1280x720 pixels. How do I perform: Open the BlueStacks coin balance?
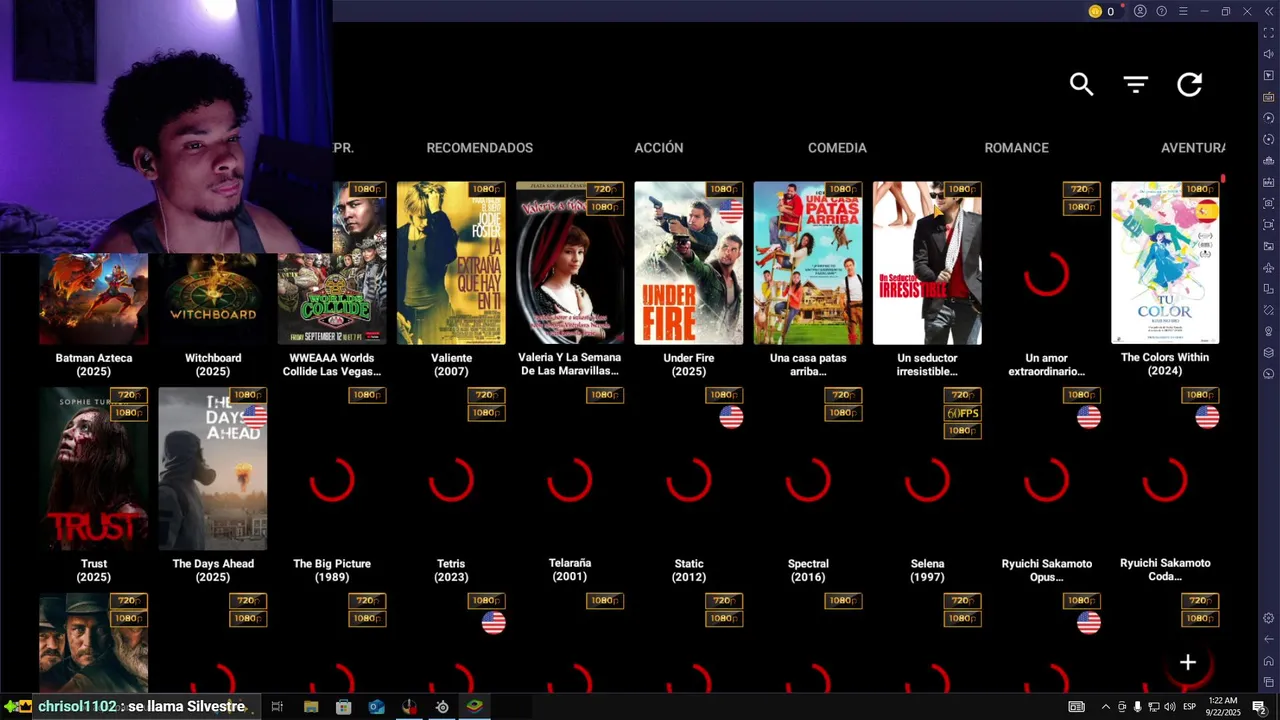click(x=1101, y=11)
